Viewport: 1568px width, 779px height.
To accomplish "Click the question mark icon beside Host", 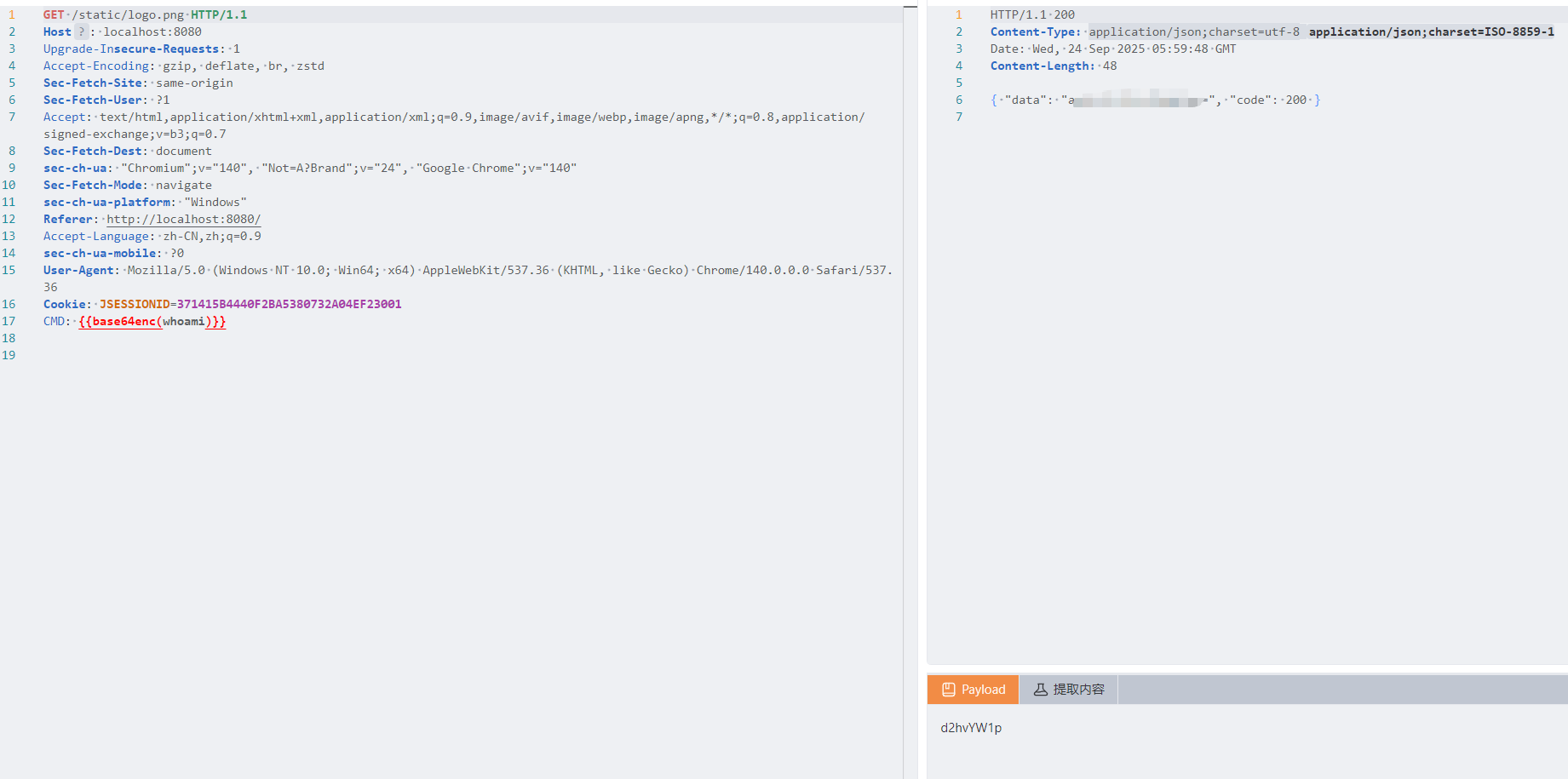I will (x=82, y=32).
